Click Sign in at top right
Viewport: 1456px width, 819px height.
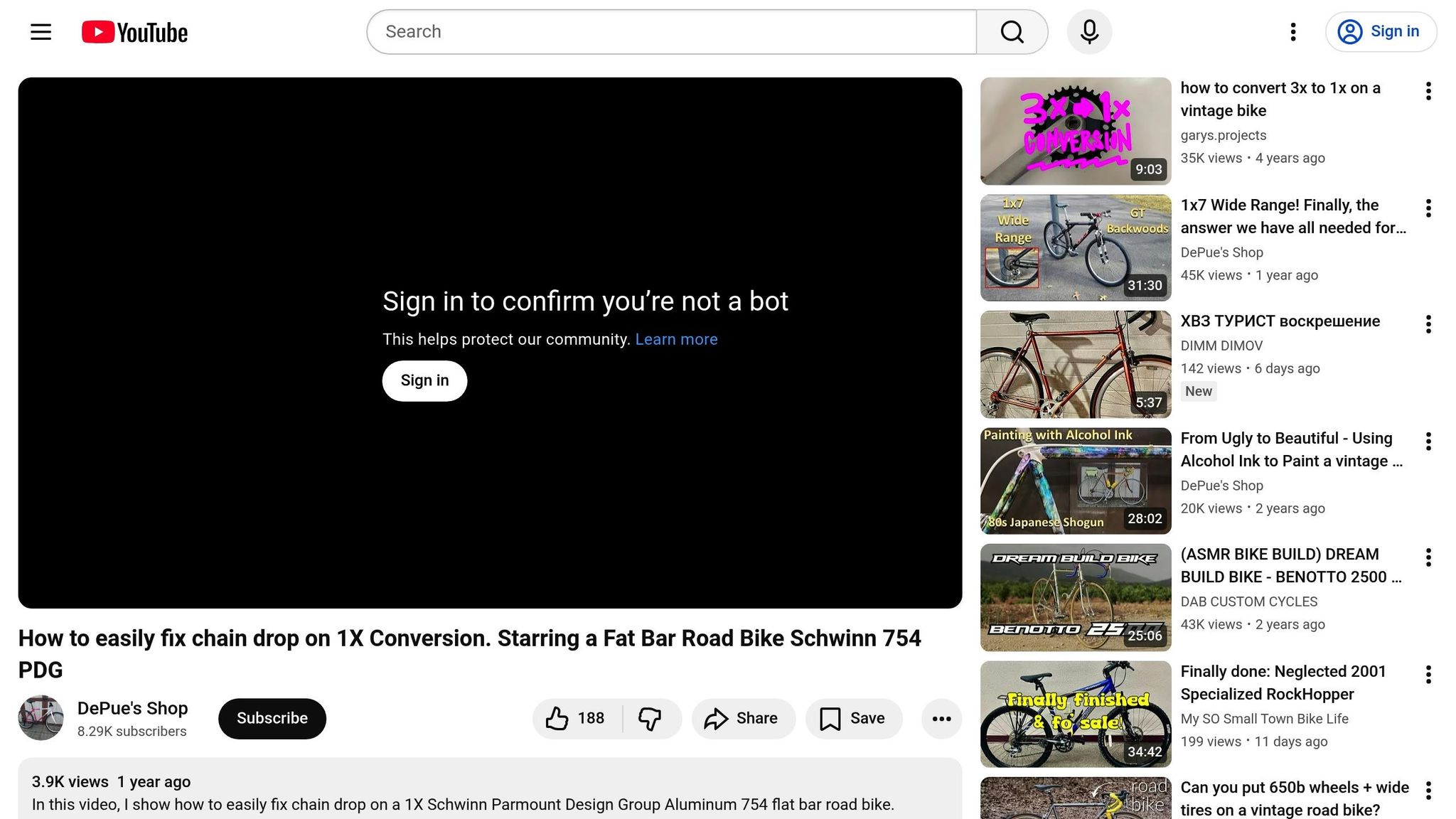tap(1381, 32)
